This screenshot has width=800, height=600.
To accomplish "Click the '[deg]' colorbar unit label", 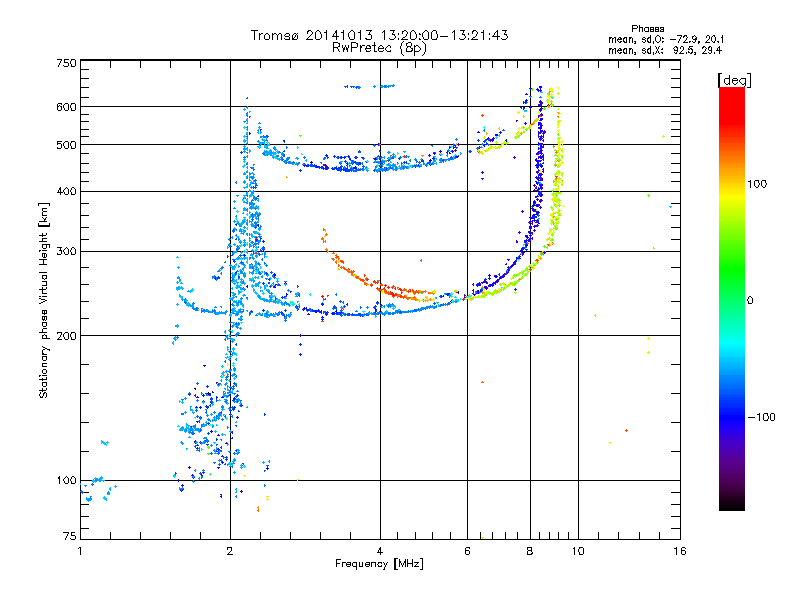I will 734,80.
